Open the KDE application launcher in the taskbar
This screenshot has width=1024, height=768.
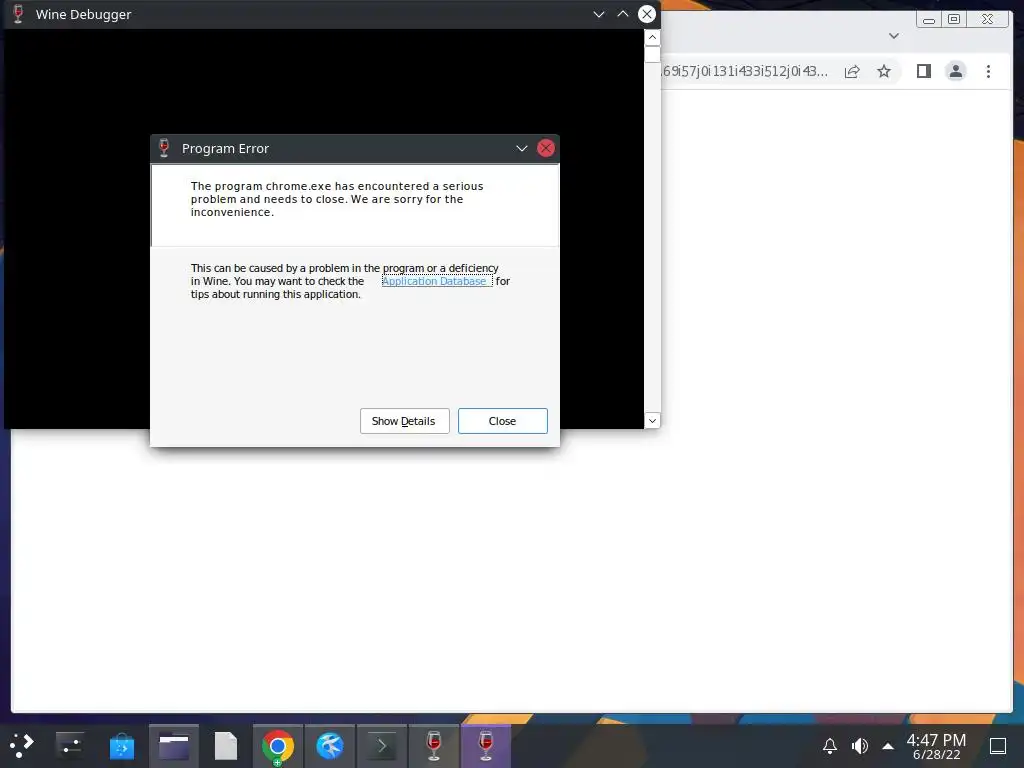pos(22,745)
